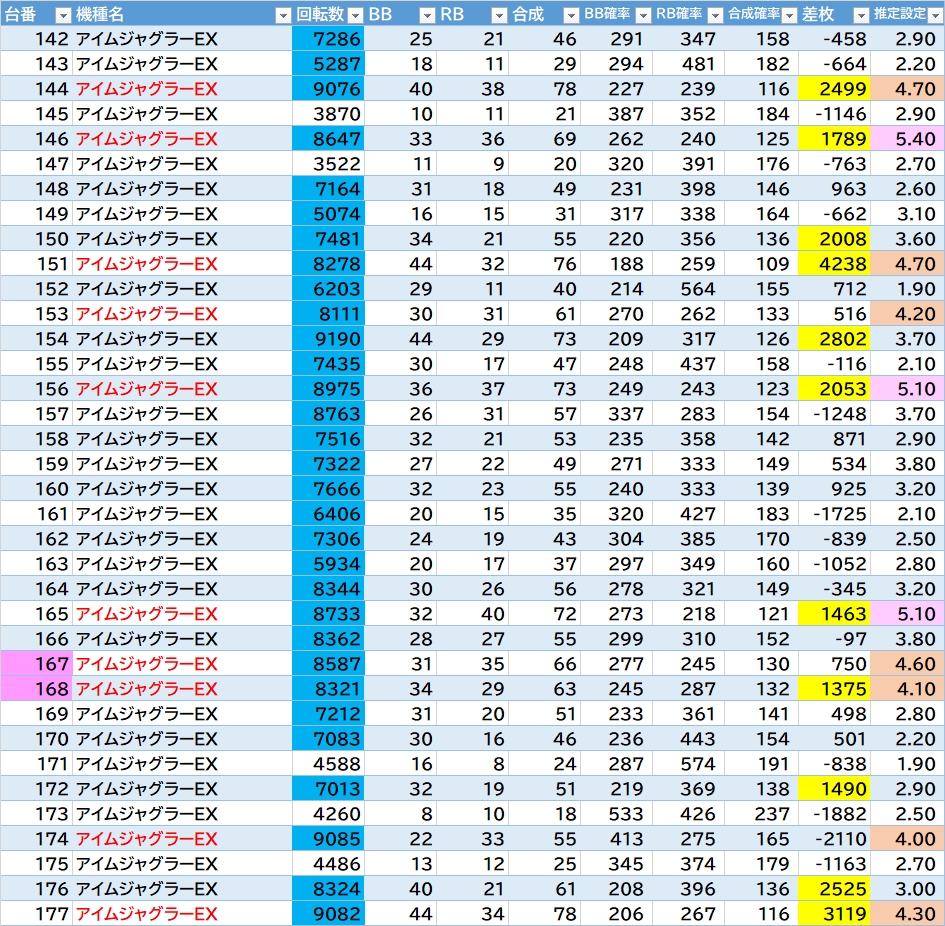Select the 台番 header cell
This screenshot has height=926, width=945.
(36, 14)
